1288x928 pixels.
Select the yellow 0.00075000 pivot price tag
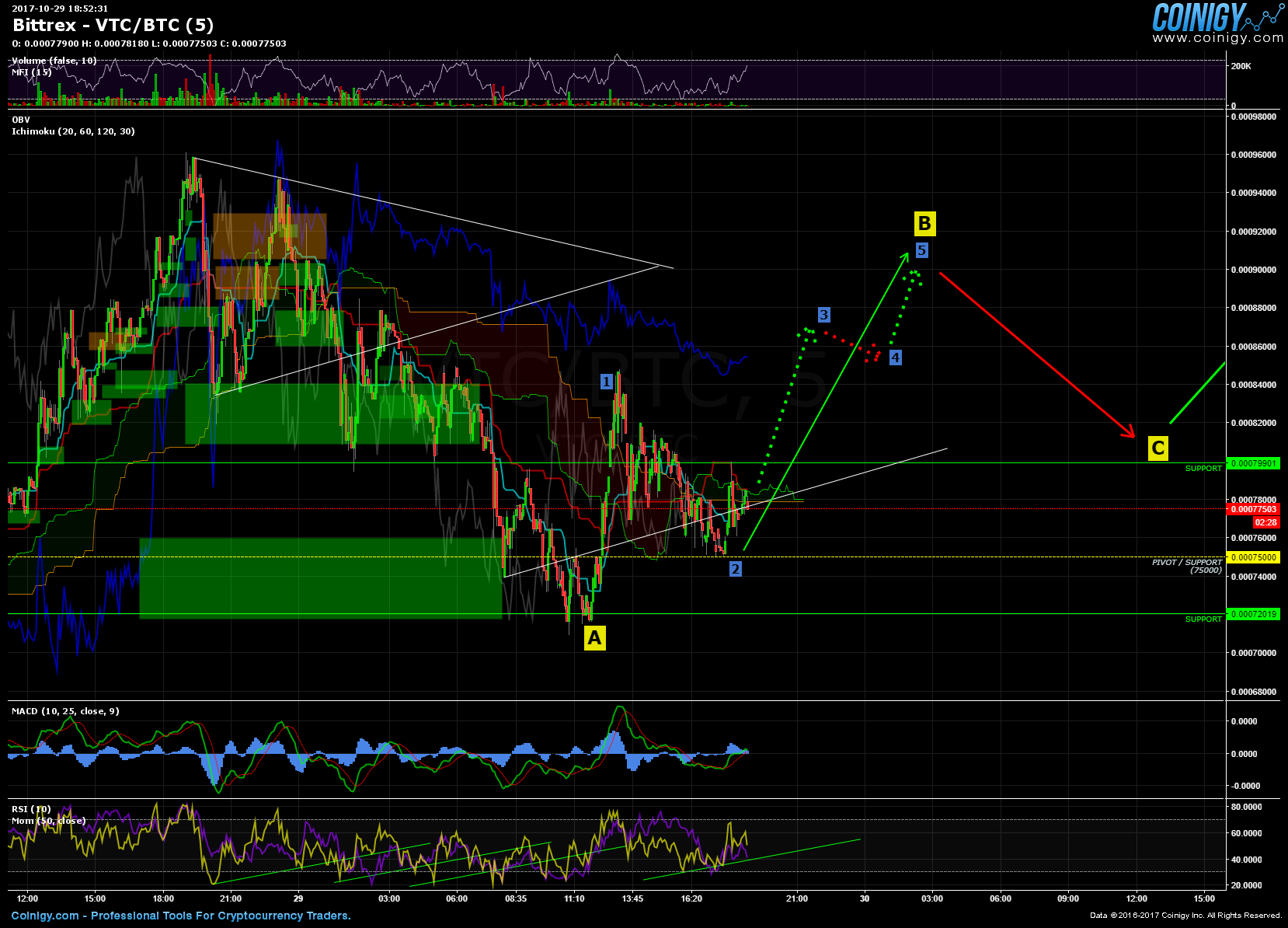coord(1252,557)
